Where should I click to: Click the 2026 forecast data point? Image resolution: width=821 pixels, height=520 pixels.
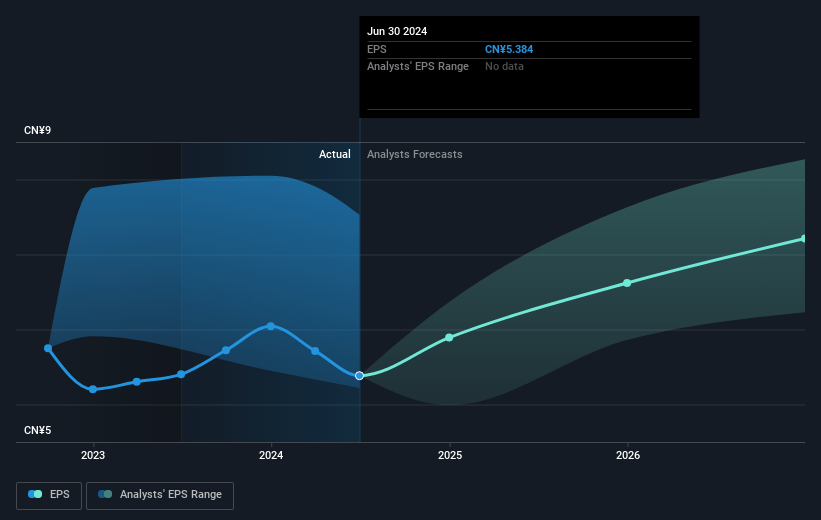(627, 283)
